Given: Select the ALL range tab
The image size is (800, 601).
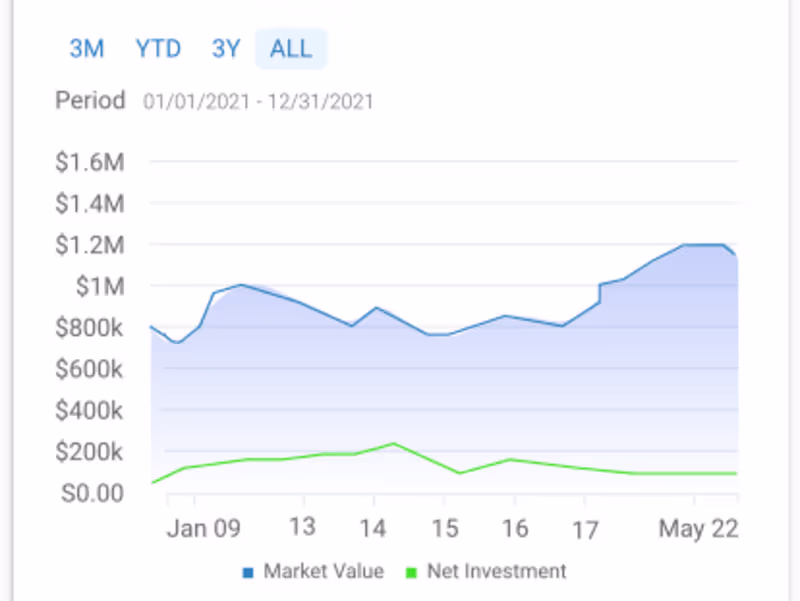Looking at the screenshot, I should point(291,48).
